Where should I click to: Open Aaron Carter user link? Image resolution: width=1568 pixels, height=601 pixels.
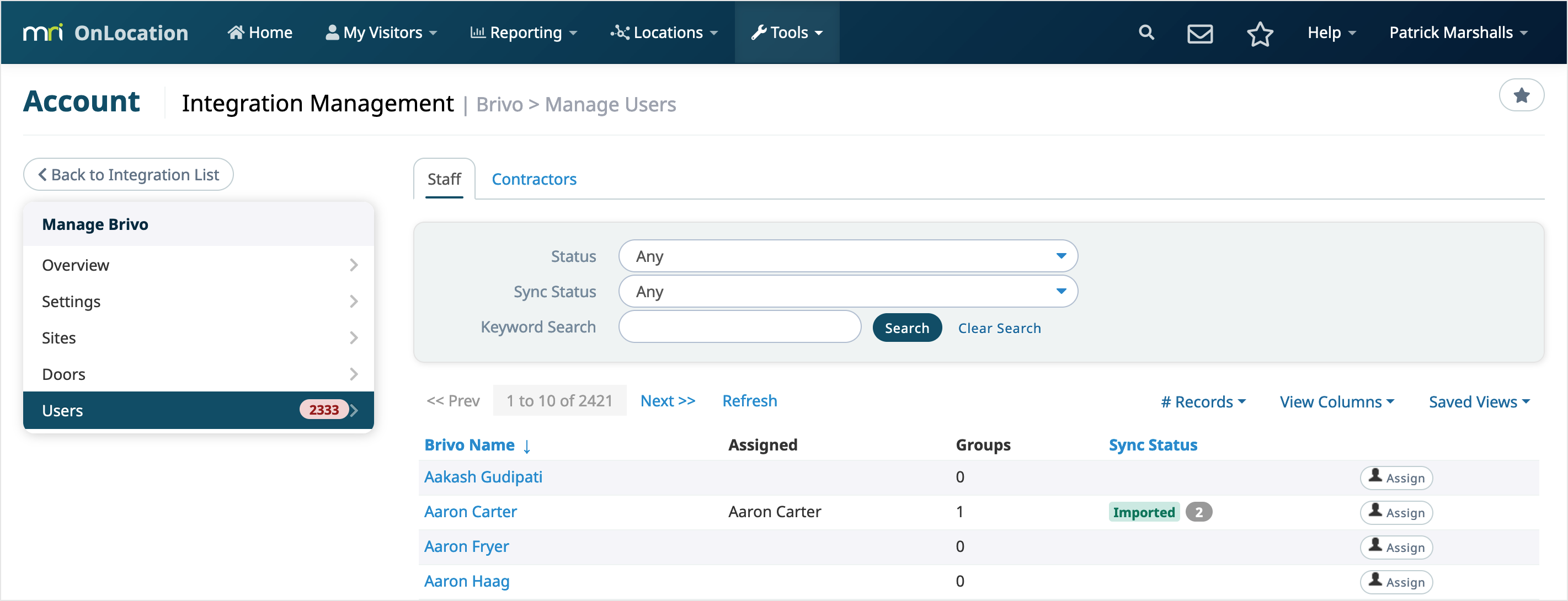coord(470,511)
